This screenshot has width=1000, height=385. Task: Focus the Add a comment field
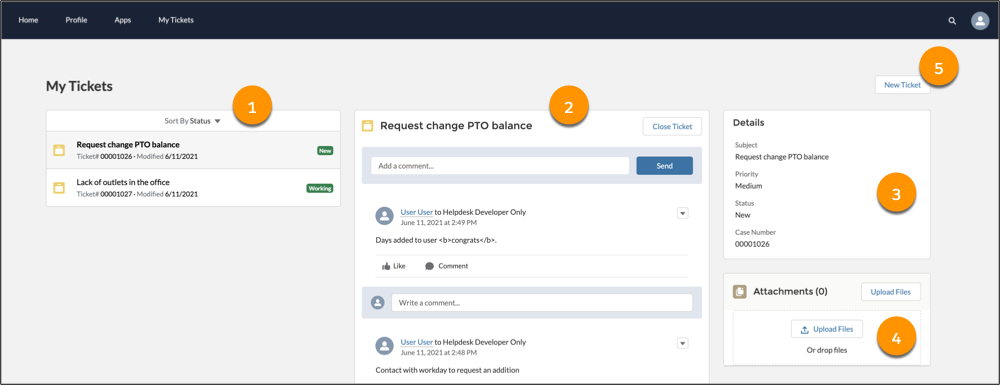[x=500, y=166]
